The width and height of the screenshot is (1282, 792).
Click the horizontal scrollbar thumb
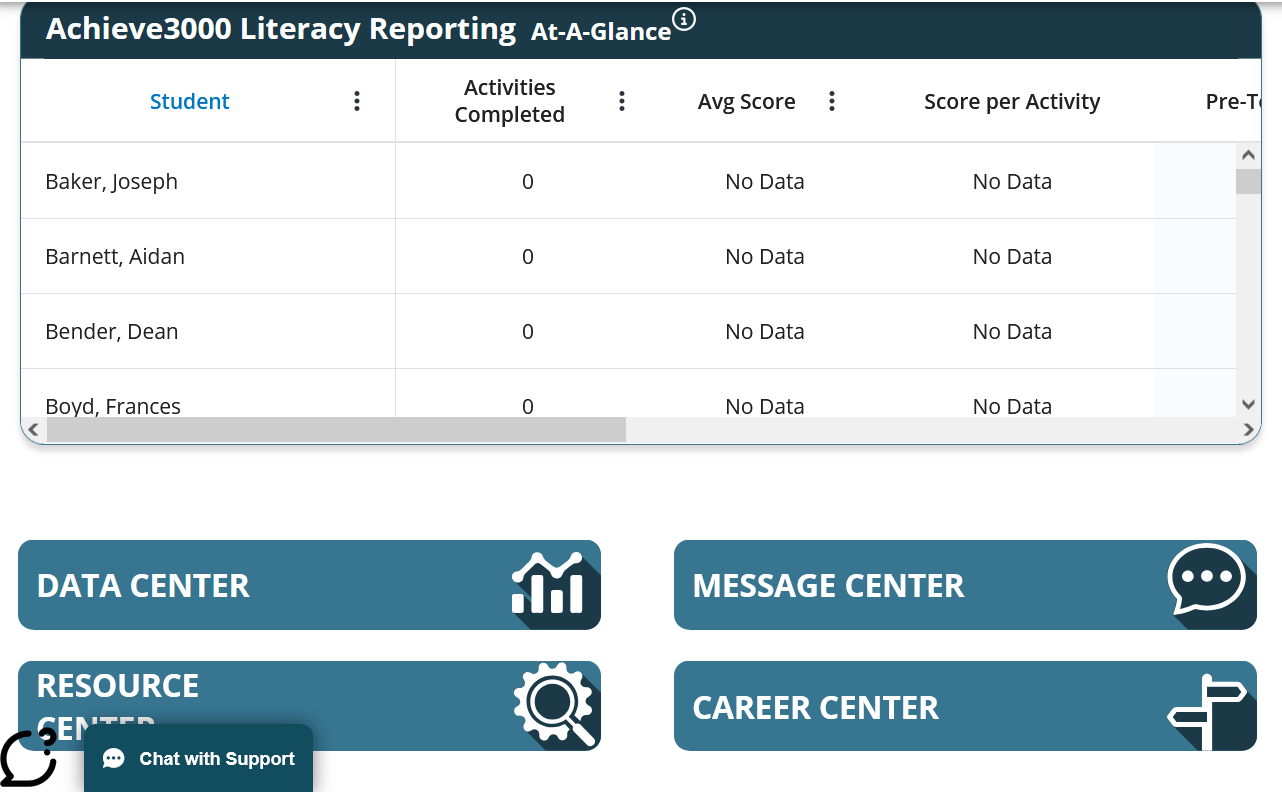coord(335,430)
